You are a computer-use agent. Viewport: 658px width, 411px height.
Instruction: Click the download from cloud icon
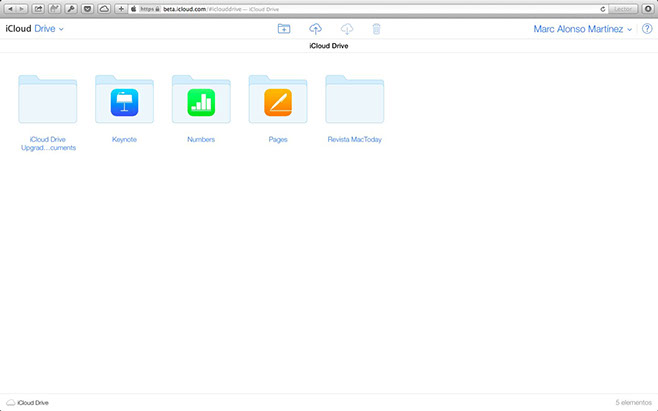click(x=347, y=30)
